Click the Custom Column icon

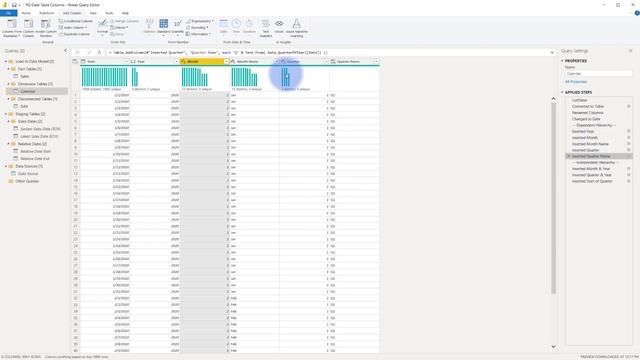click(29, 24)
